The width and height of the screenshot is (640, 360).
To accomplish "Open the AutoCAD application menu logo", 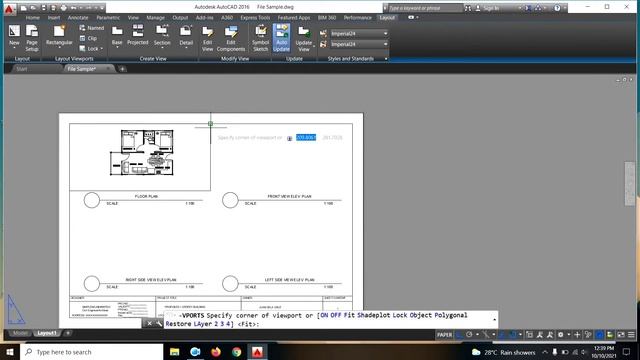I will (x=9, y=8).
